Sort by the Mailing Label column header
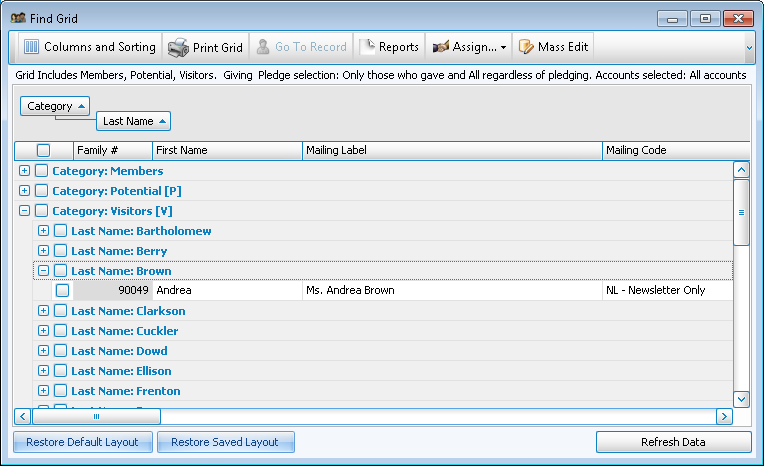The width and height of the screenshot is (764, 466). click(451, 150)
